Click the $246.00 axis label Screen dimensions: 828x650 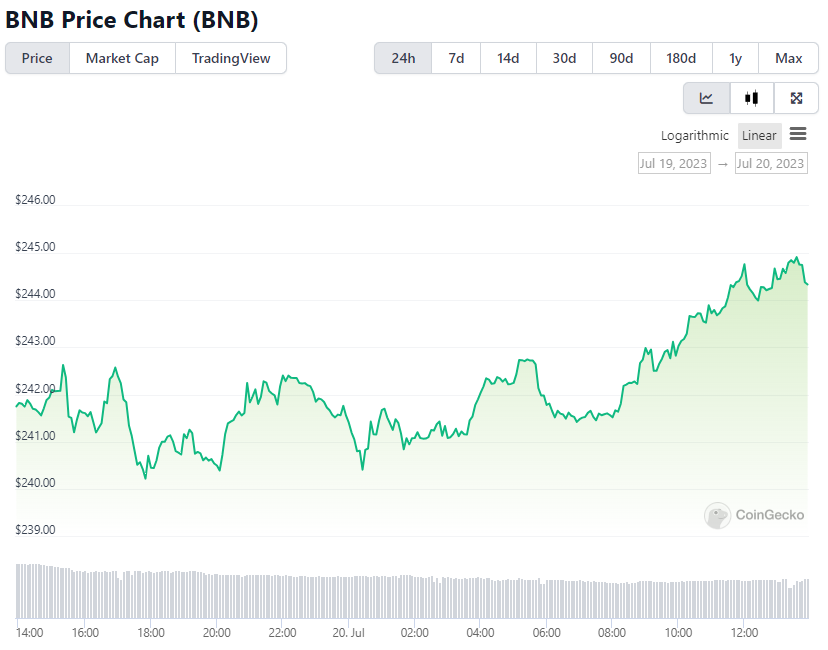[35, 200]
